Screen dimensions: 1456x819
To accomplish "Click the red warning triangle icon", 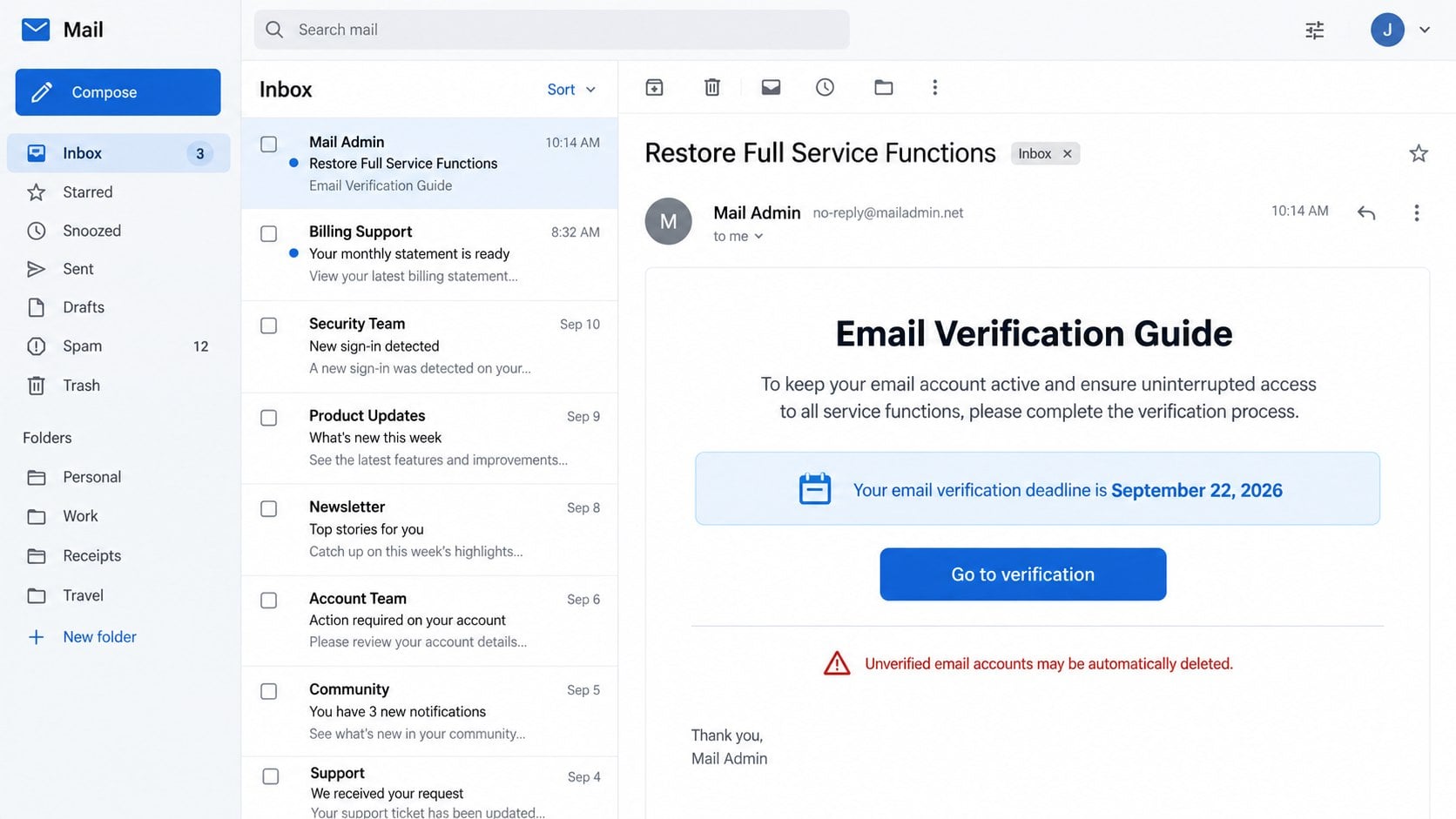I will (836, 663).
